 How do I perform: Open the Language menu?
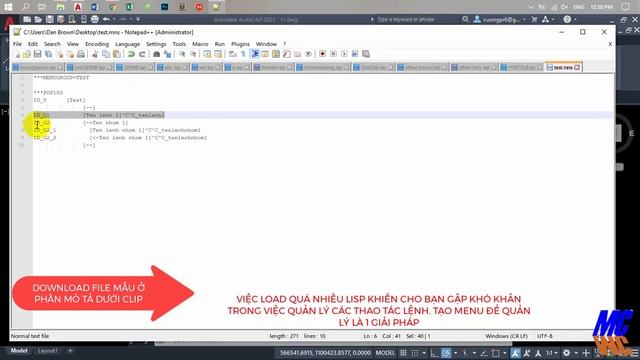[x=127, y=44]
